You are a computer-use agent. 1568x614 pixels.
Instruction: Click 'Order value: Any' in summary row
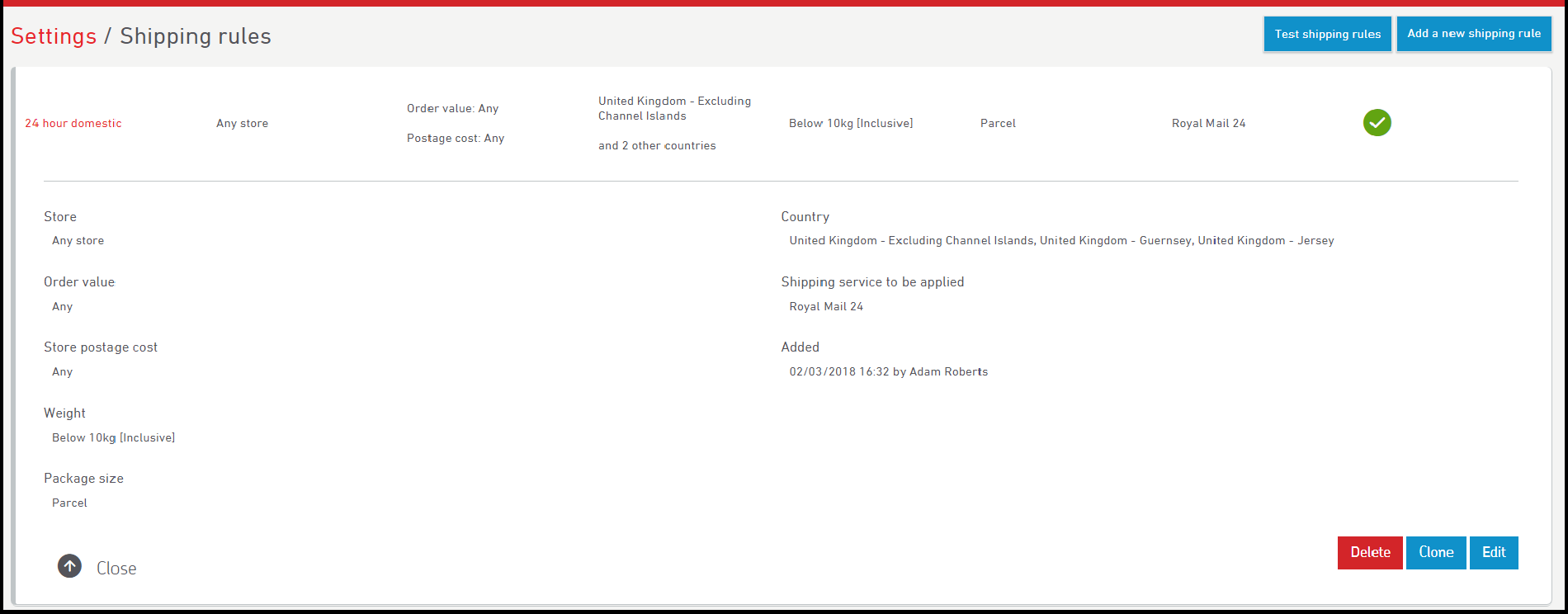pyautogui.click(x=452, y=109)
